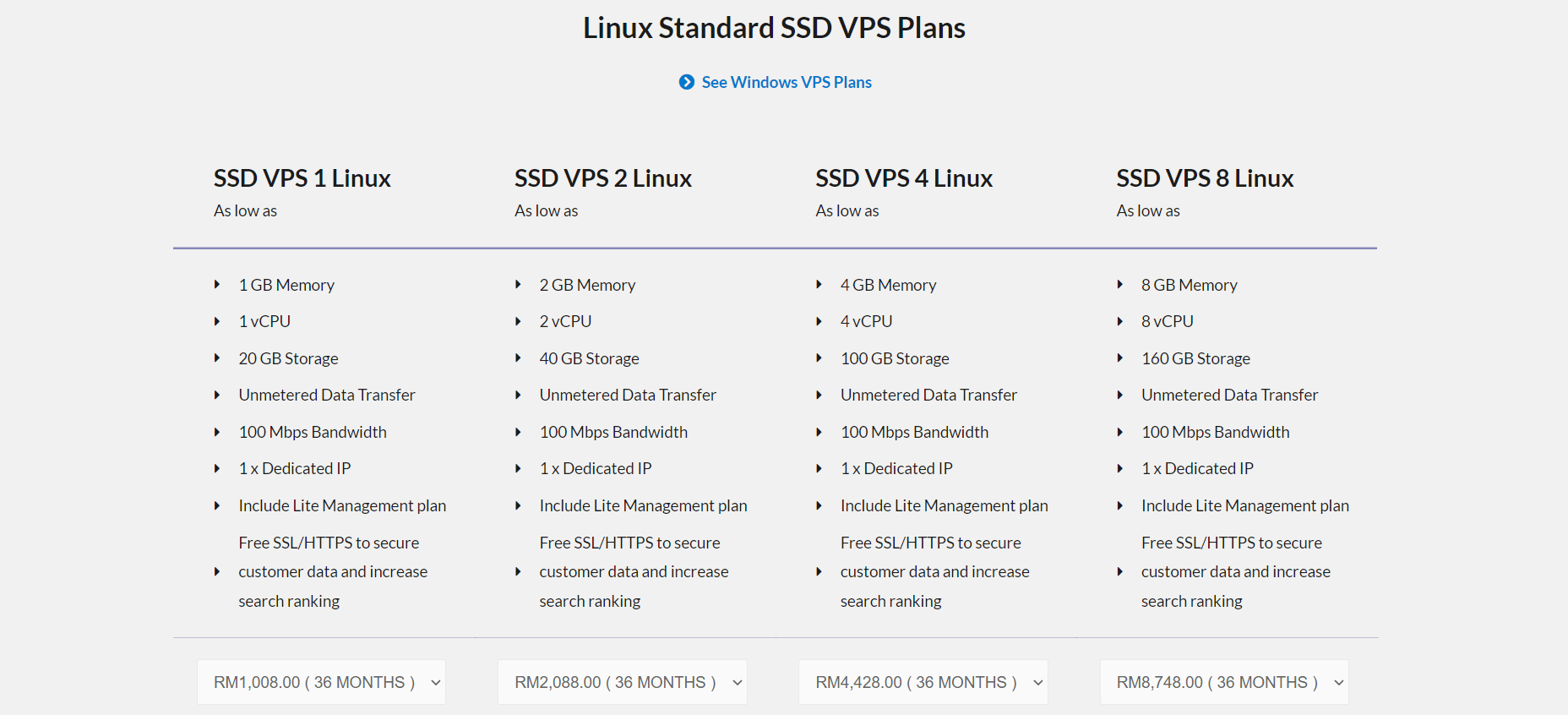
Task: Click the bullet arrow beside Unmetered Data Transfer in SSD VPS 2
Action: 518,395
